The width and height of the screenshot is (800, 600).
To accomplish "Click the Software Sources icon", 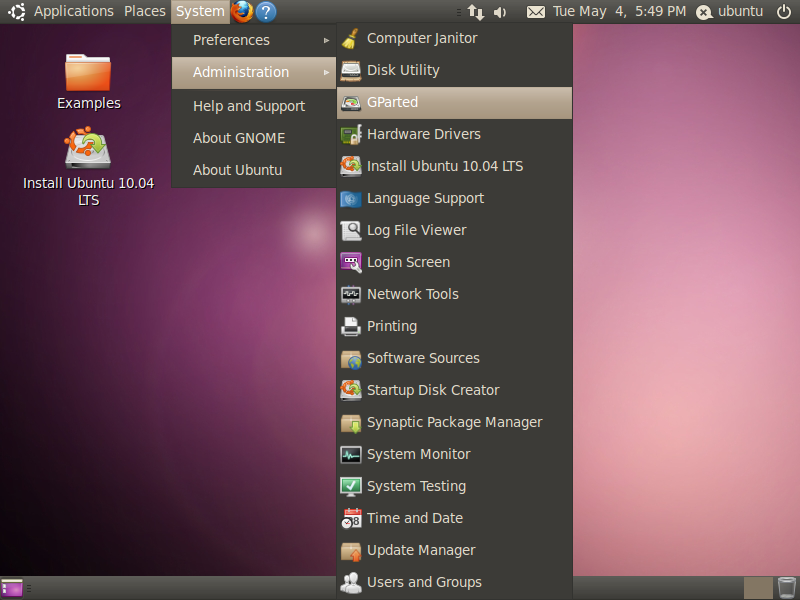I will 351,359.
